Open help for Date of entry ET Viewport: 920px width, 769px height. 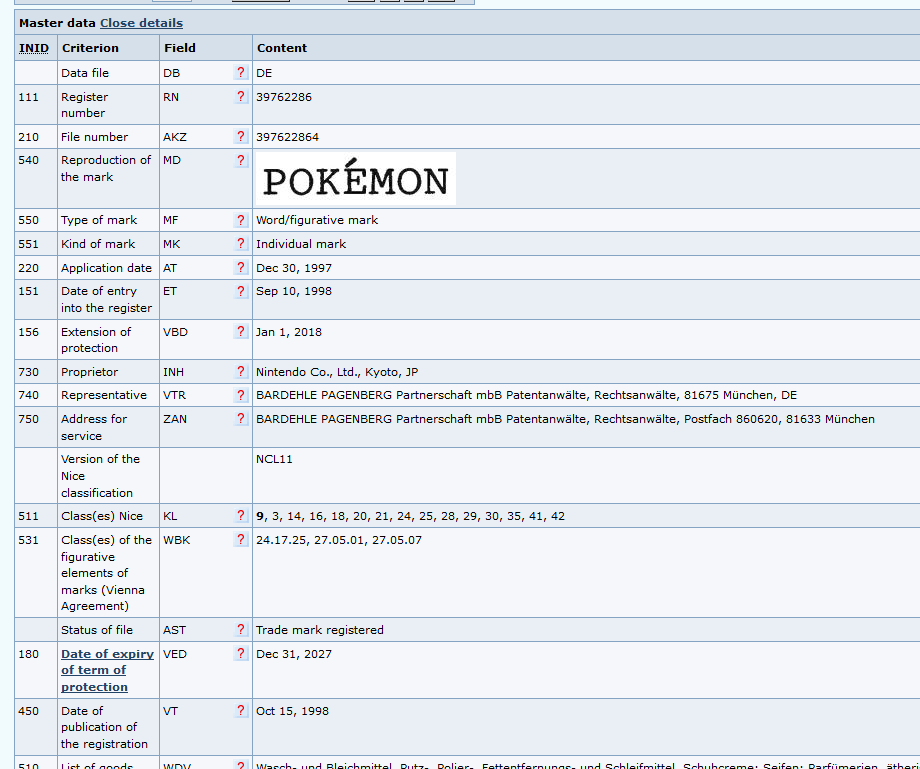[x=241, y=291]
